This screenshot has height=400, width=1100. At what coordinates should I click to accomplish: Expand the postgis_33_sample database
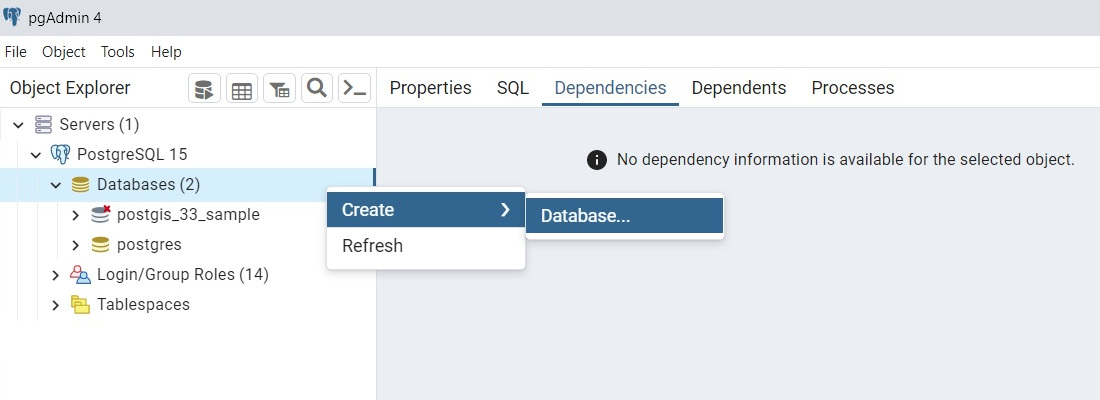click(x=76, y=215)
